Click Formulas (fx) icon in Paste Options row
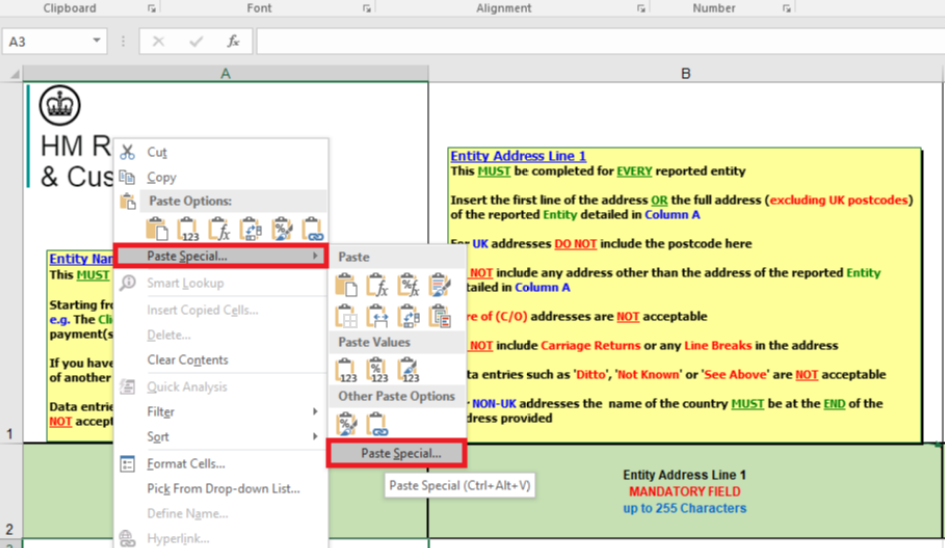The image size is (945, 548). coord(219,229)
